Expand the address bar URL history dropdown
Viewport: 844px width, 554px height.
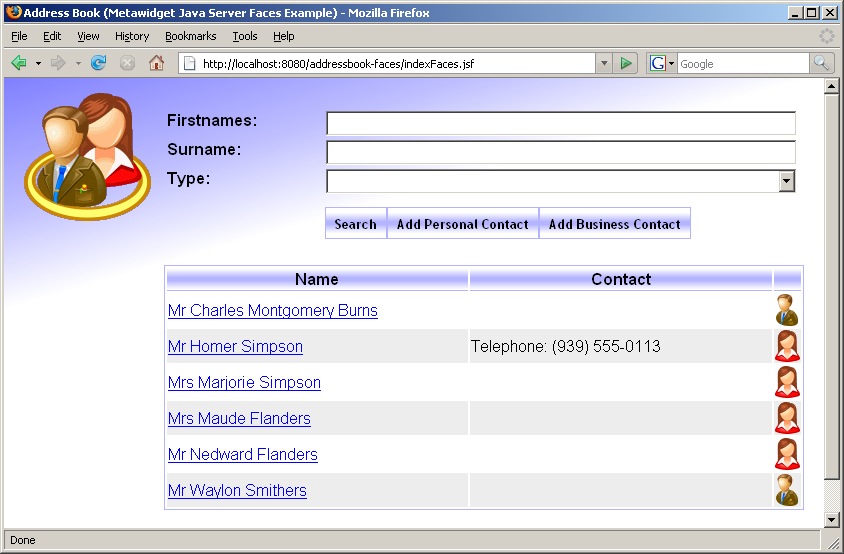[x=603, y=63]
